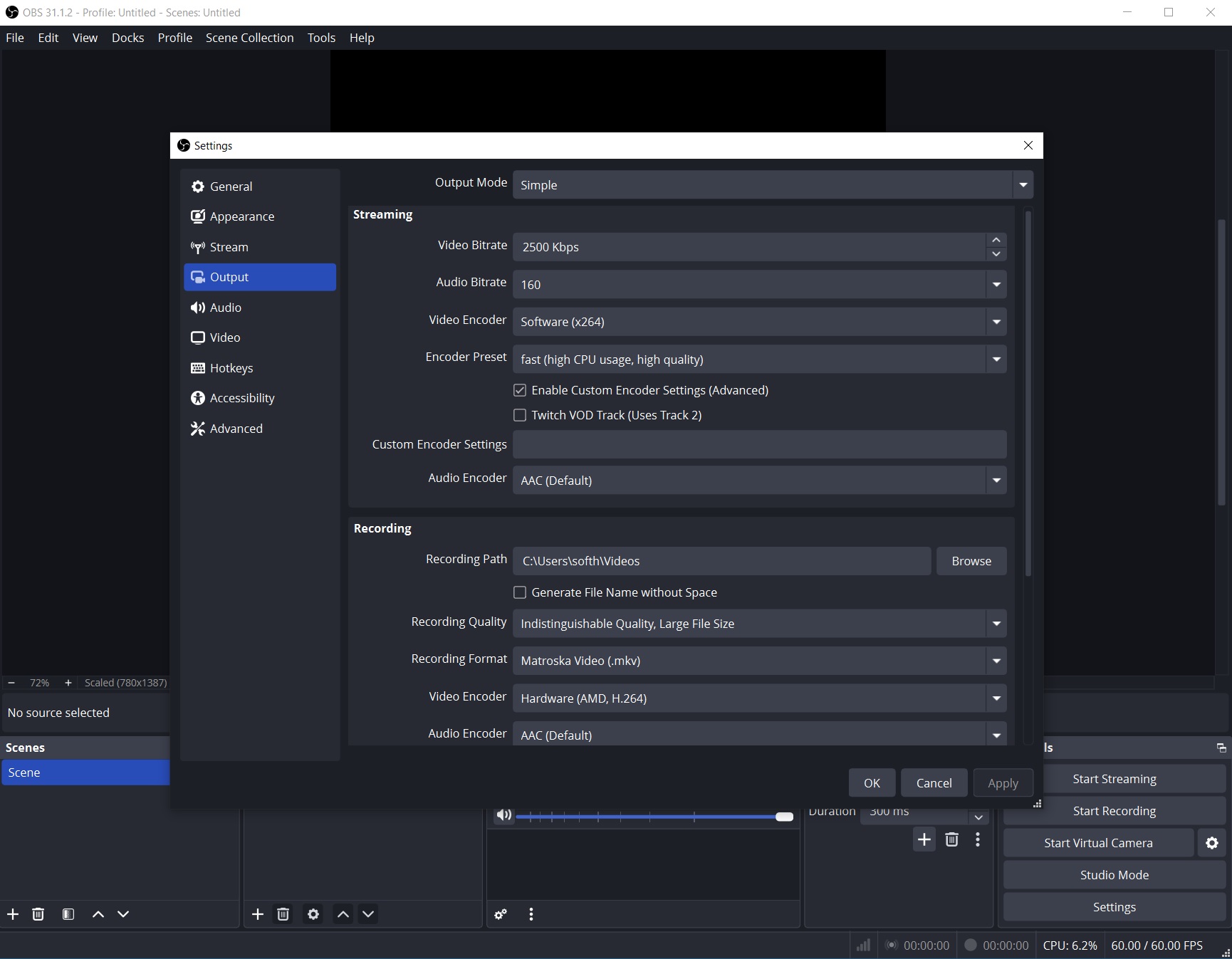Mute audio with the speaker icon

503,815
